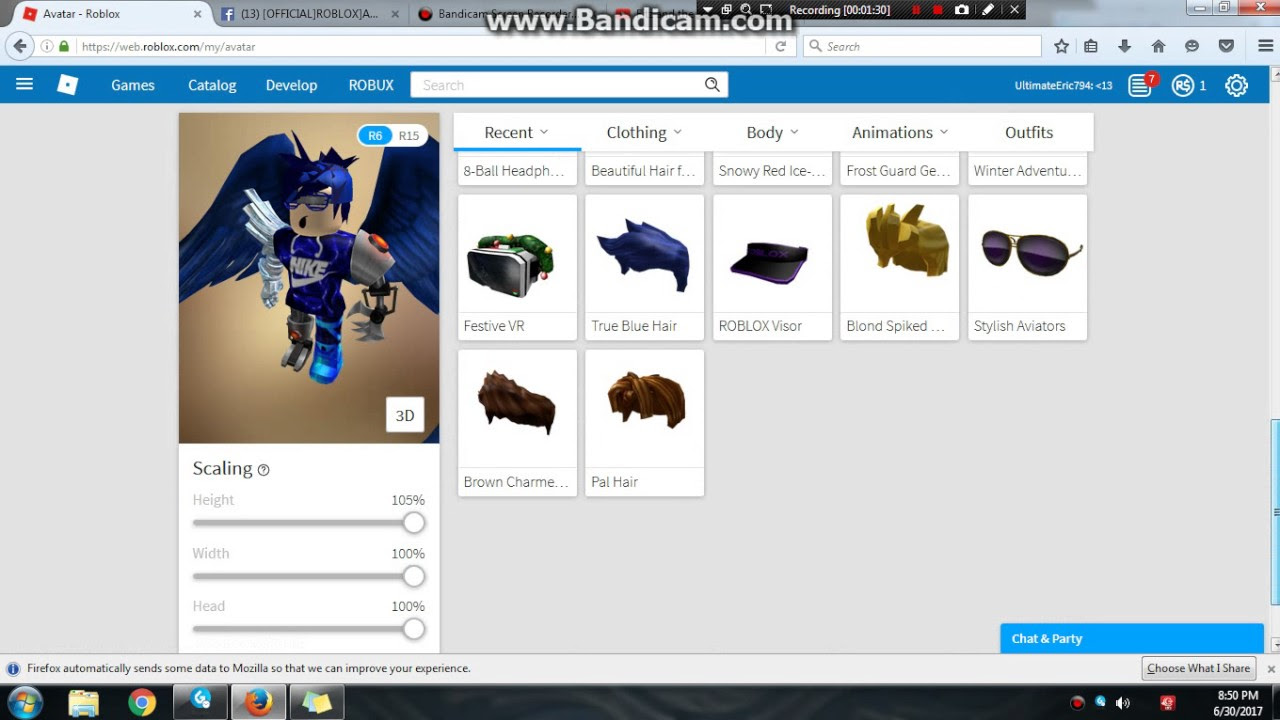1280x720 pixels.
Task: Select the ROBLOX Visor item
Action: click(x=772, y=268)
